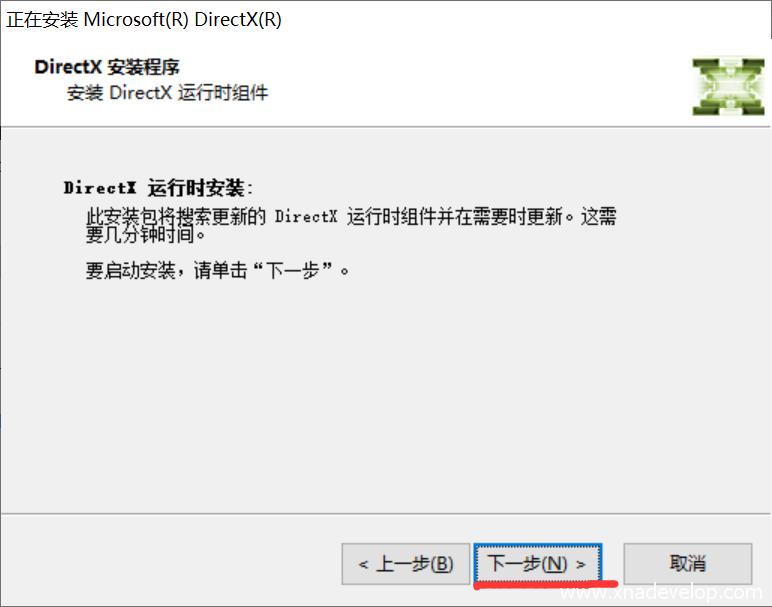This screenshot has width=772, height=607.
Task: Click the left arrow on 上一步 button
Action: [x=363, y=564]
